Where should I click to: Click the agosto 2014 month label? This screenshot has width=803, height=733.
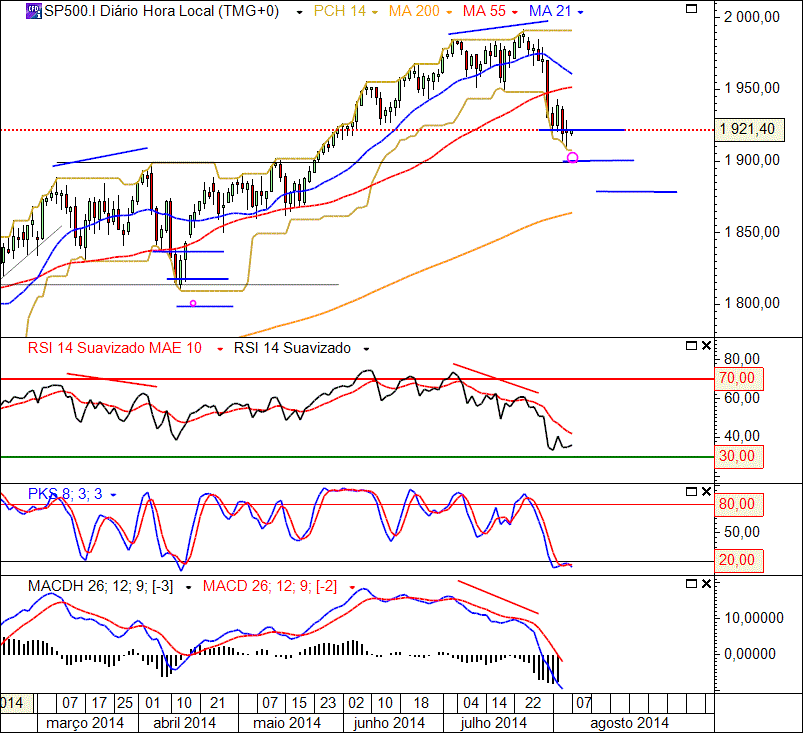[x=629, y=723]
